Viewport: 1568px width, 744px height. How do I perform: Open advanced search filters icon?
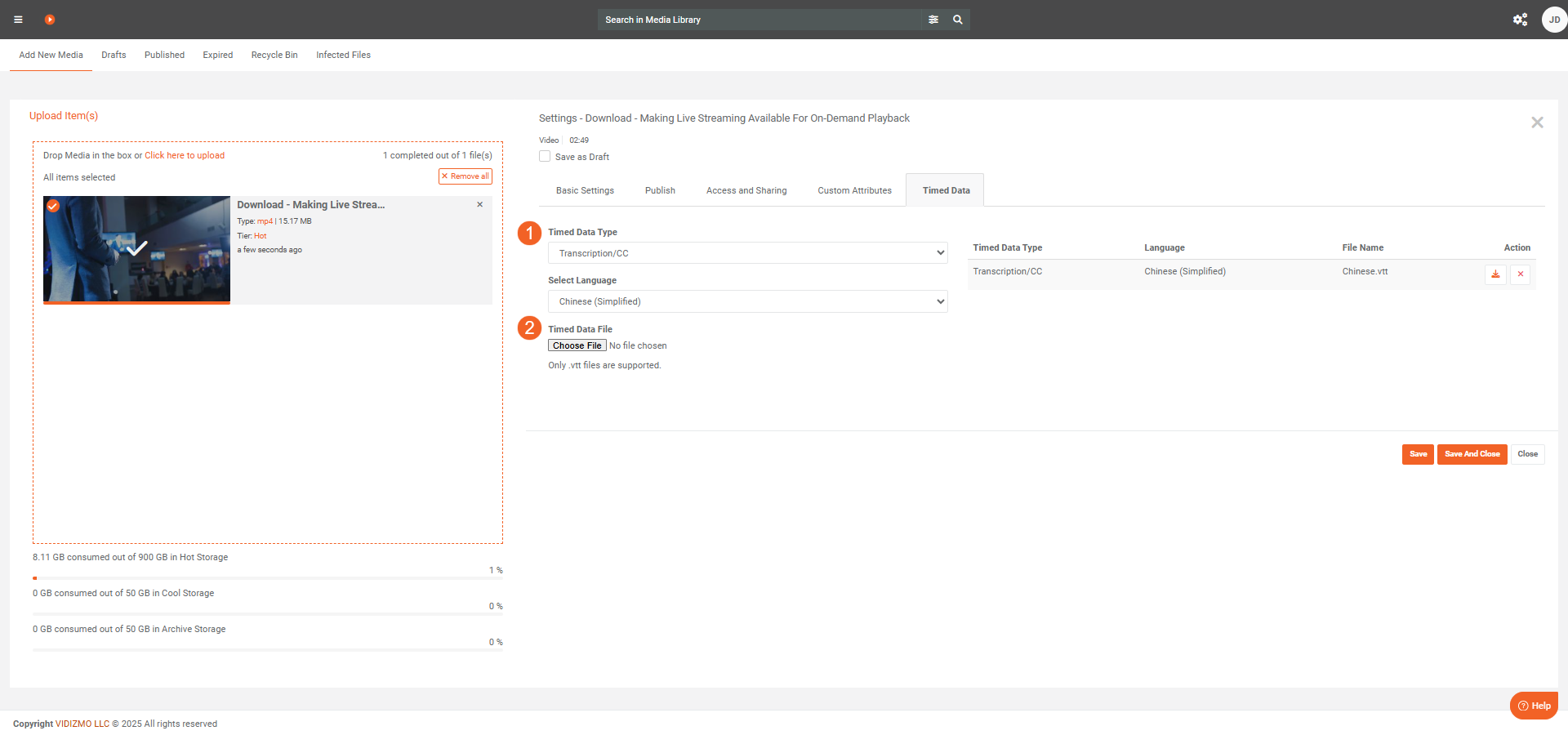(933, 20)
